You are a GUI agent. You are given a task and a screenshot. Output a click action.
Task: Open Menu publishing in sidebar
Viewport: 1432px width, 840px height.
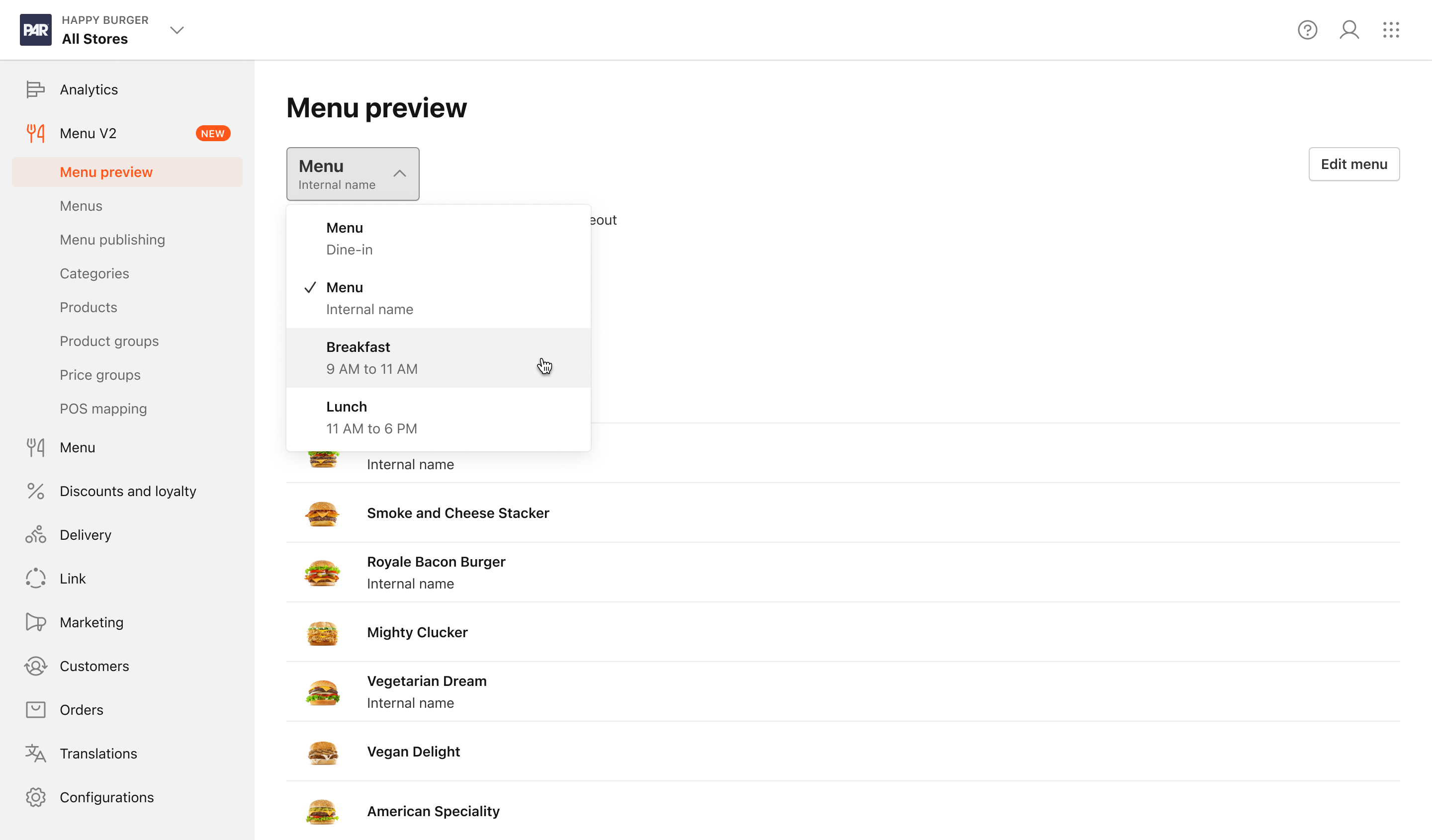coord(112,240)
